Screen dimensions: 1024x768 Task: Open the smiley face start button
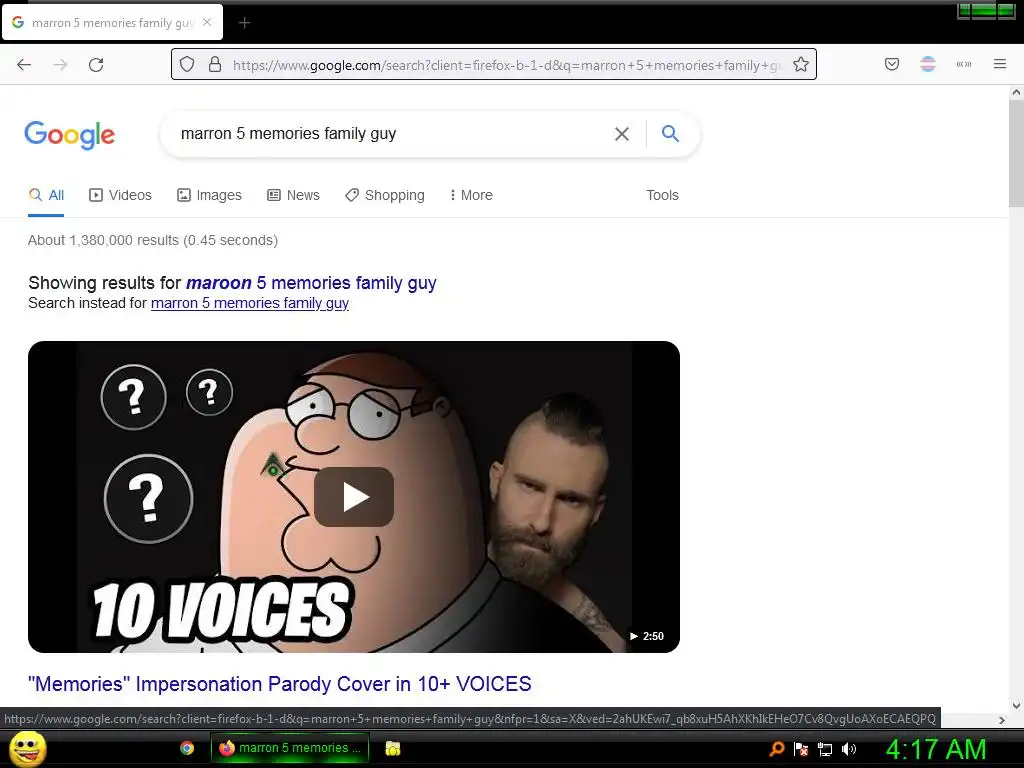tap(27, 748)
